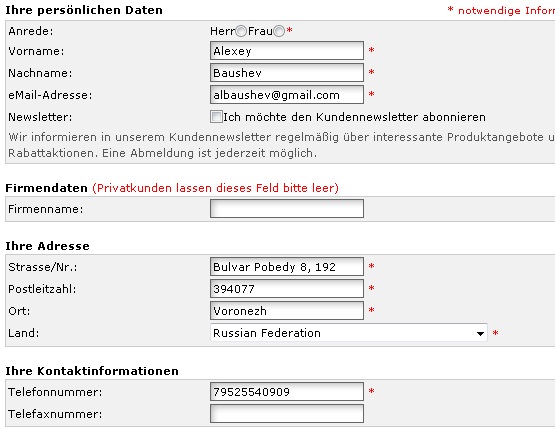Select the Herr radio button
The image size is (555, 439).
(241, 31)
